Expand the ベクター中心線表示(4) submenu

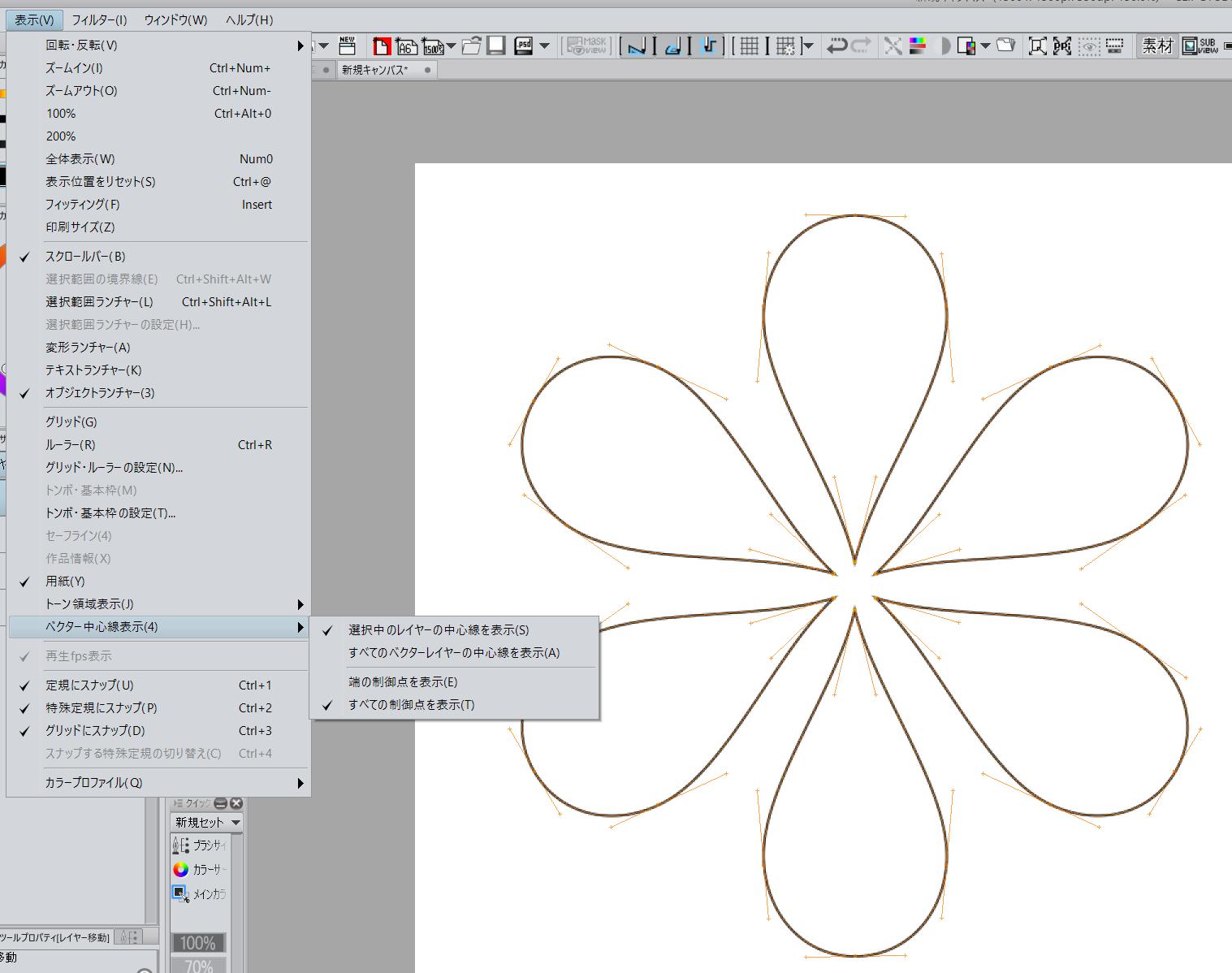tap(158, 627)
